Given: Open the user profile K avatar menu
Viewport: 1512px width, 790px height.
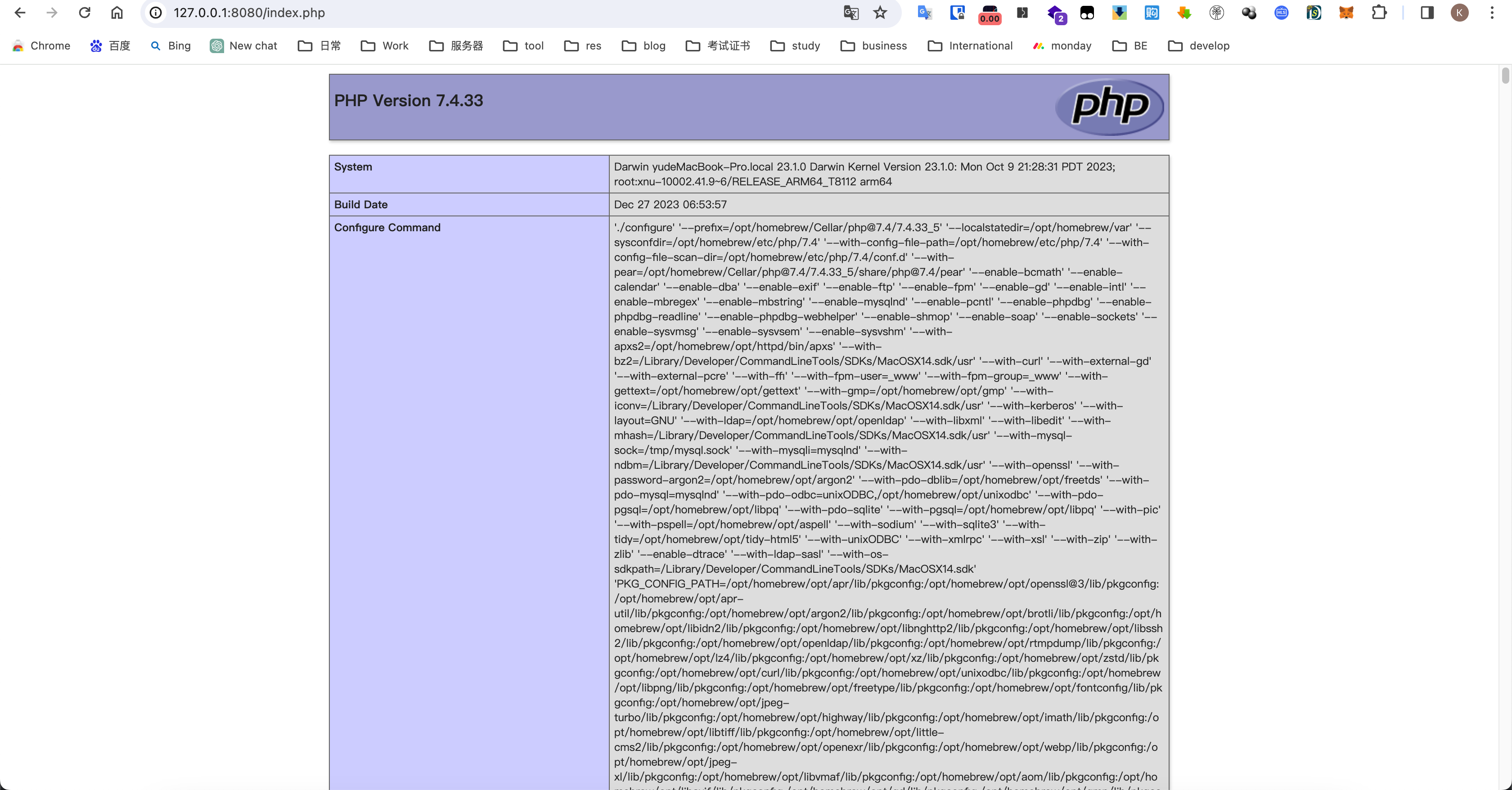Looking at the screenshot, I should (x=1459, y=12).
